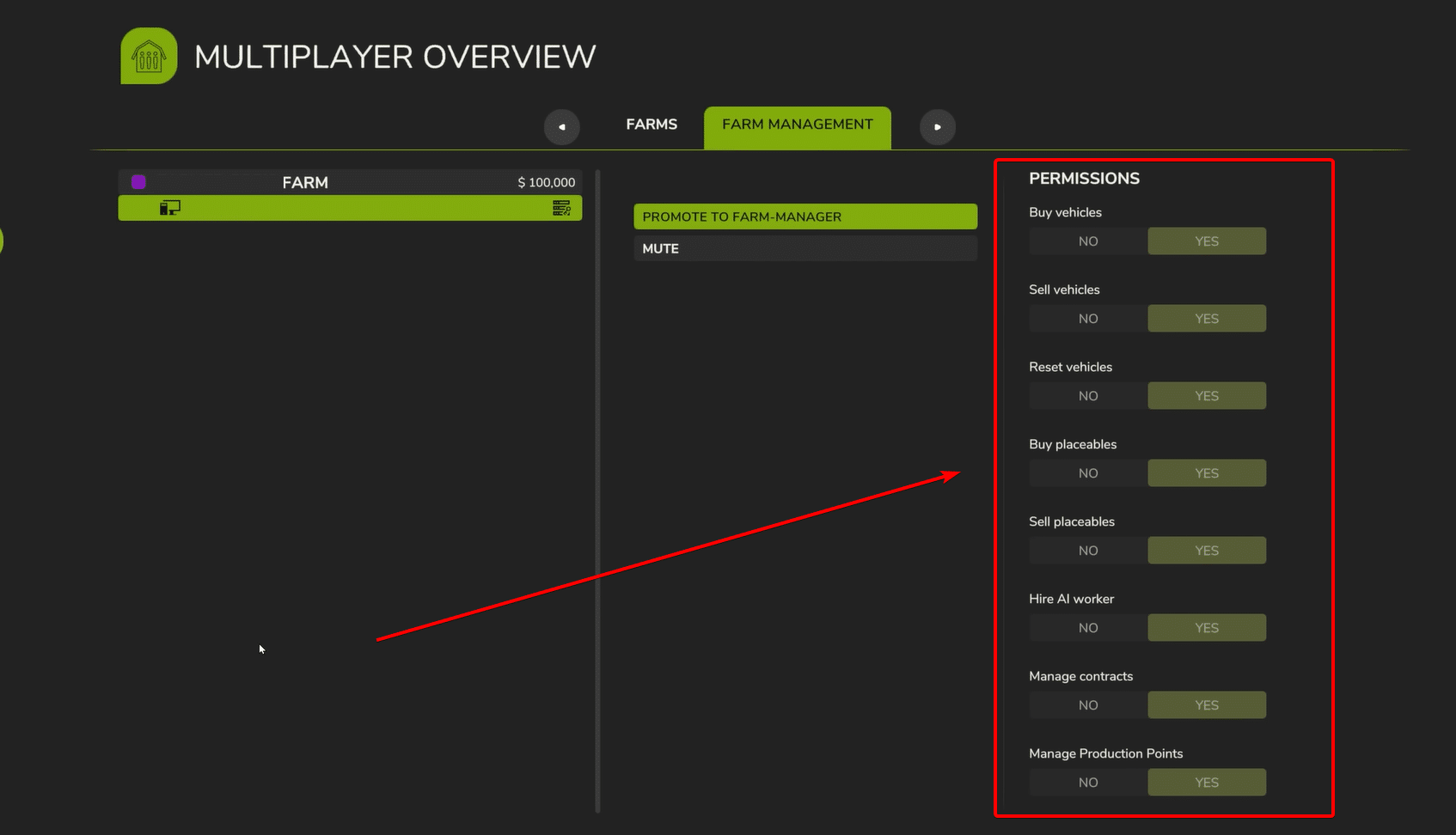This screenshot has height=835, width=1456.
Task: Click the Sell vehicles label
Action: coord(1064,290)
